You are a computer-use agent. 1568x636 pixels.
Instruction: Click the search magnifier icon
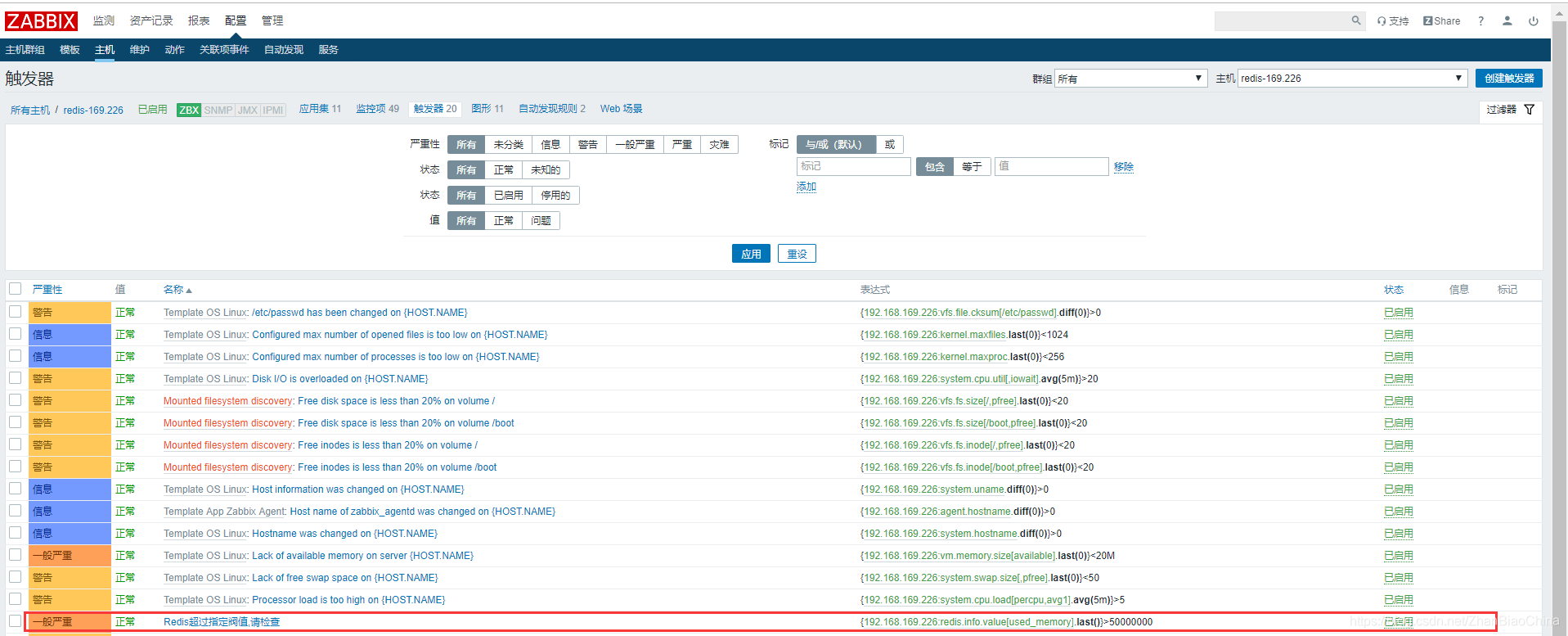point(1355,20)
